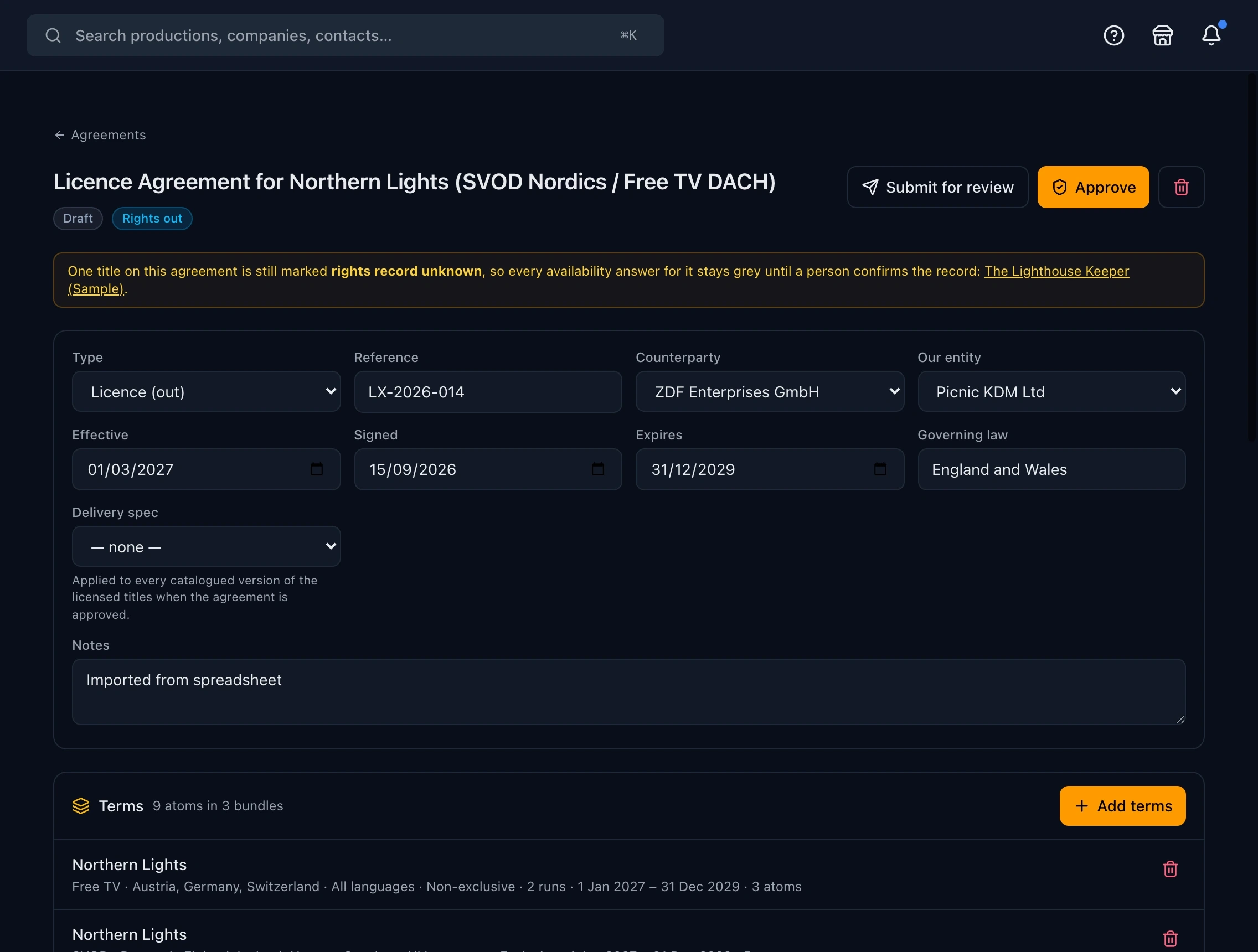
Task: Click the Add terms button
Action: point(1122,806)
